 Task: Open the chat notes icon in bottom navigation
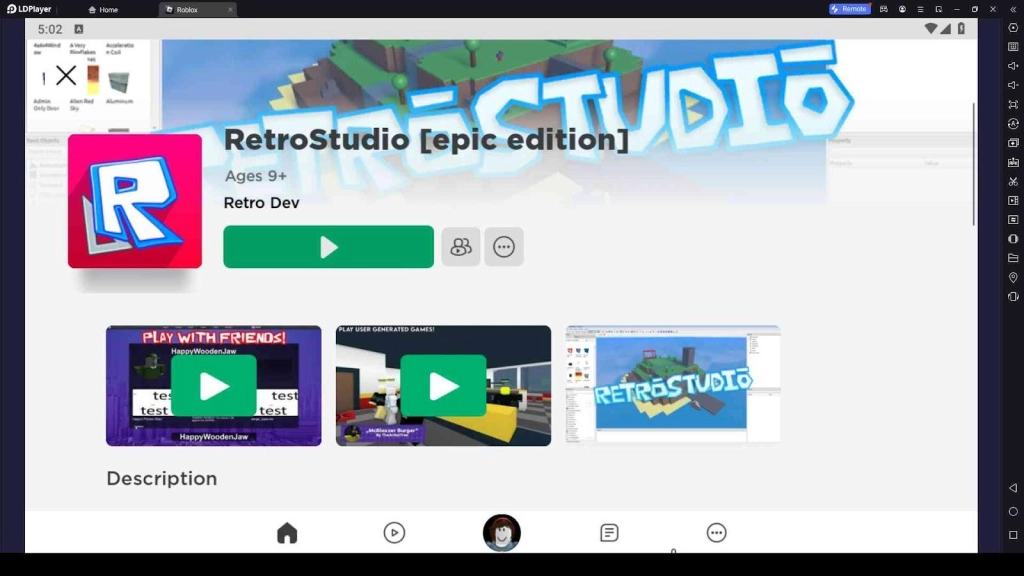(609, 533)
